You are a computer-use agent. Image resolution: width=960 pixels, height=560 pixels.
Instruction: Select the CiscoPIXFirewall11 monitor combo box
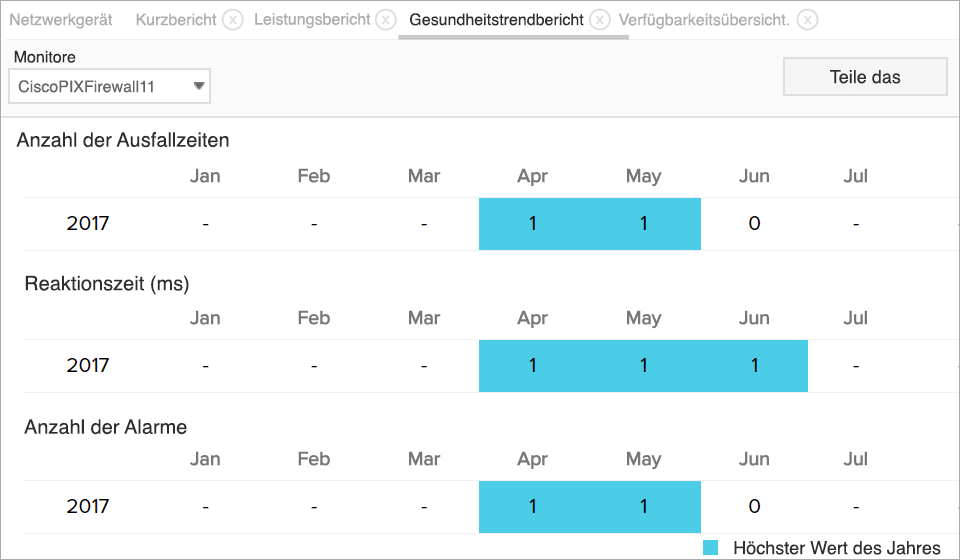100,87
